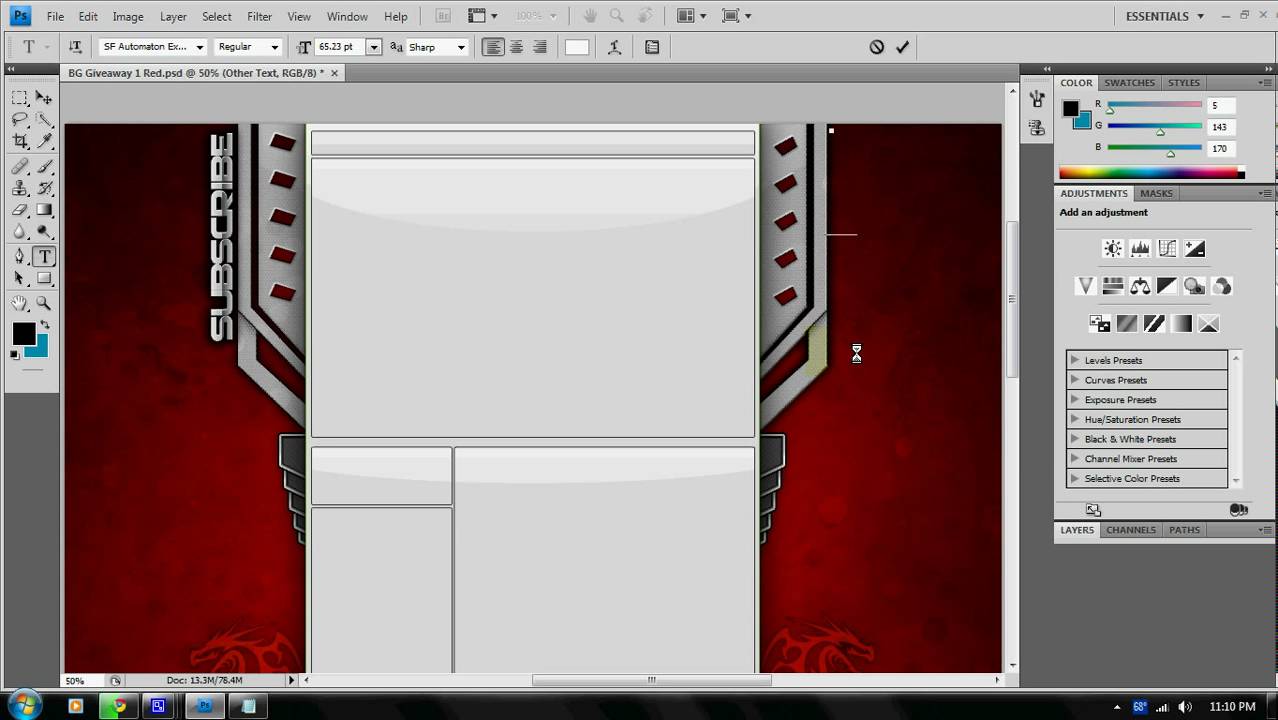Toggle the Character and Paragraph panels
The image size is (1278, 720).
click(x=652, y=47)
